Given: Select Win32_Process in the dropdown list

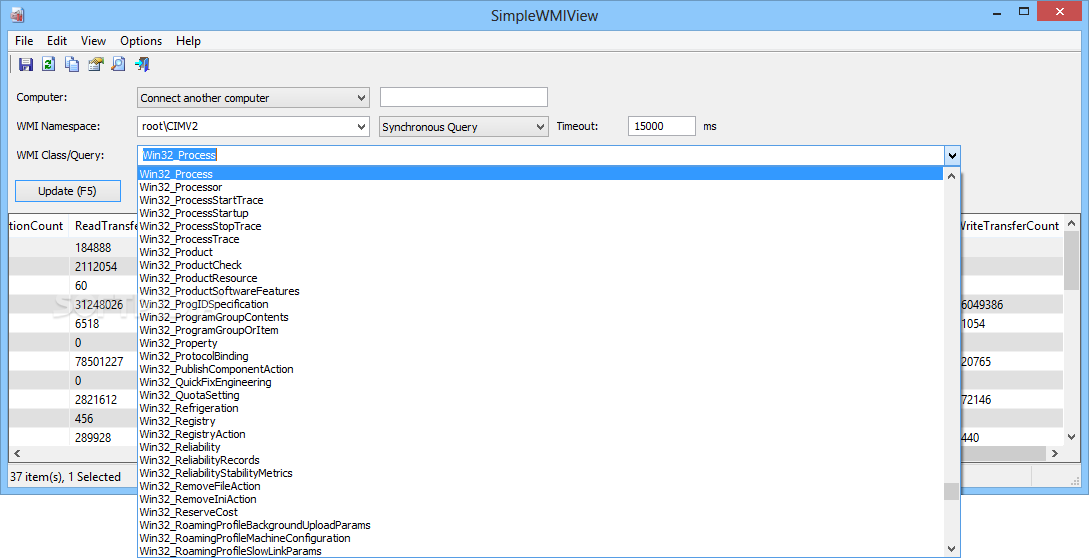Looking at the screenshot, I should (540, 174).
